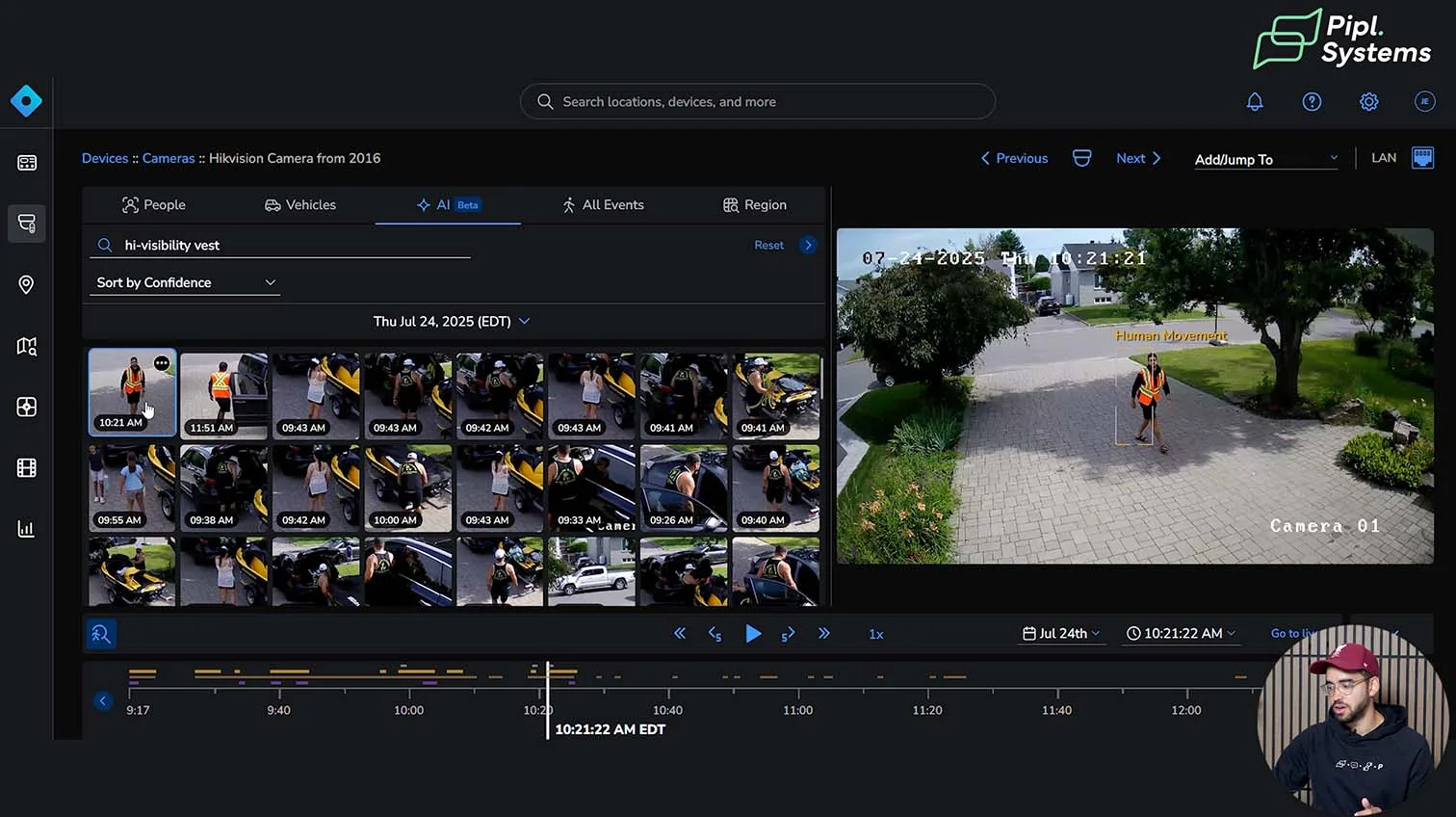Viewport: 1456px width, 817px height.
Task: Open the video film strip sidebar icon
Action: pos(26,468)
